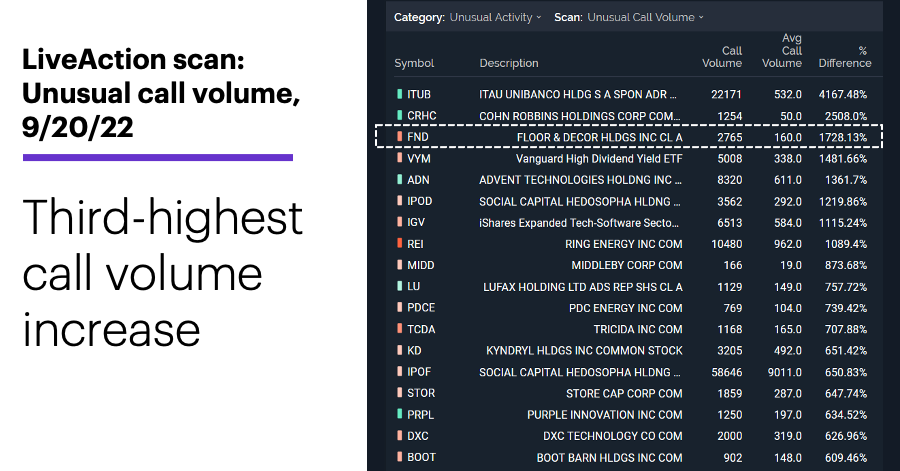Select the IPOF symbol row

[x=631, y=372]
